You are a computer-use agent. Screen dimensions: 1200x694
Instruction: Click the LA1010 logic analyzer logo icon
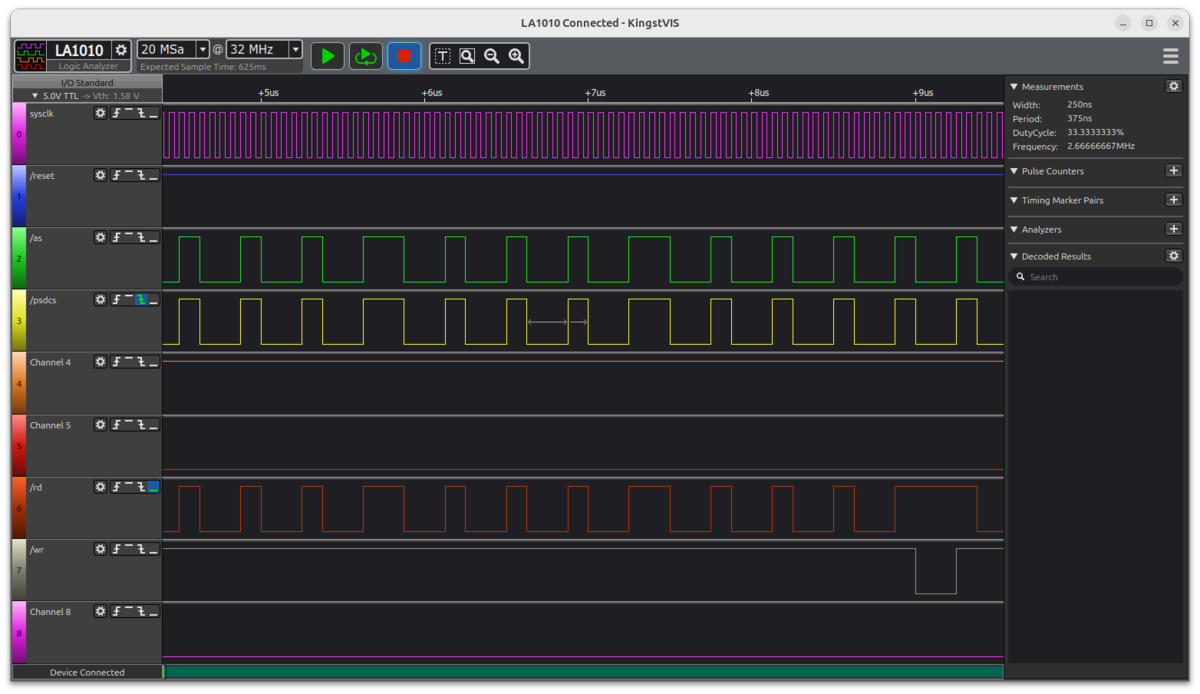pyautogui.click(x=31, y=56)
